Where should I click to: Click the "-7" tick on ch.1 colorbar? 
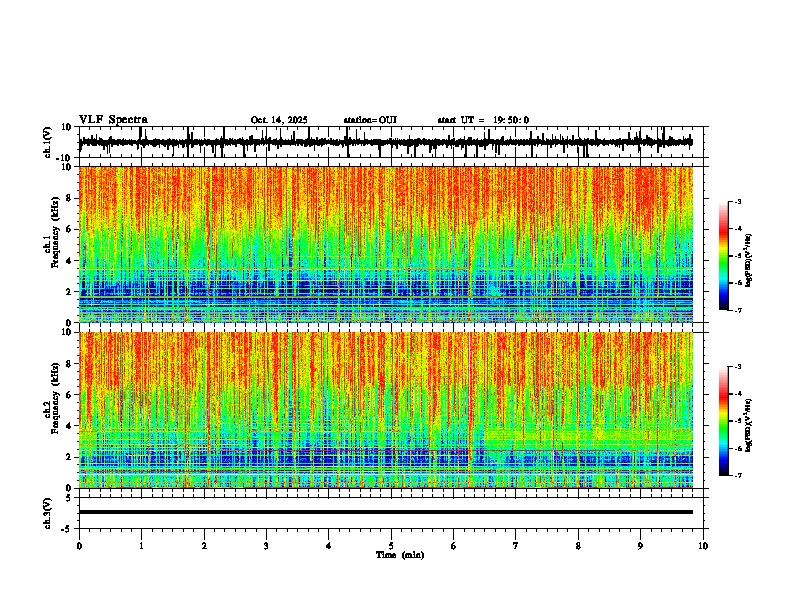click(738, 310)
